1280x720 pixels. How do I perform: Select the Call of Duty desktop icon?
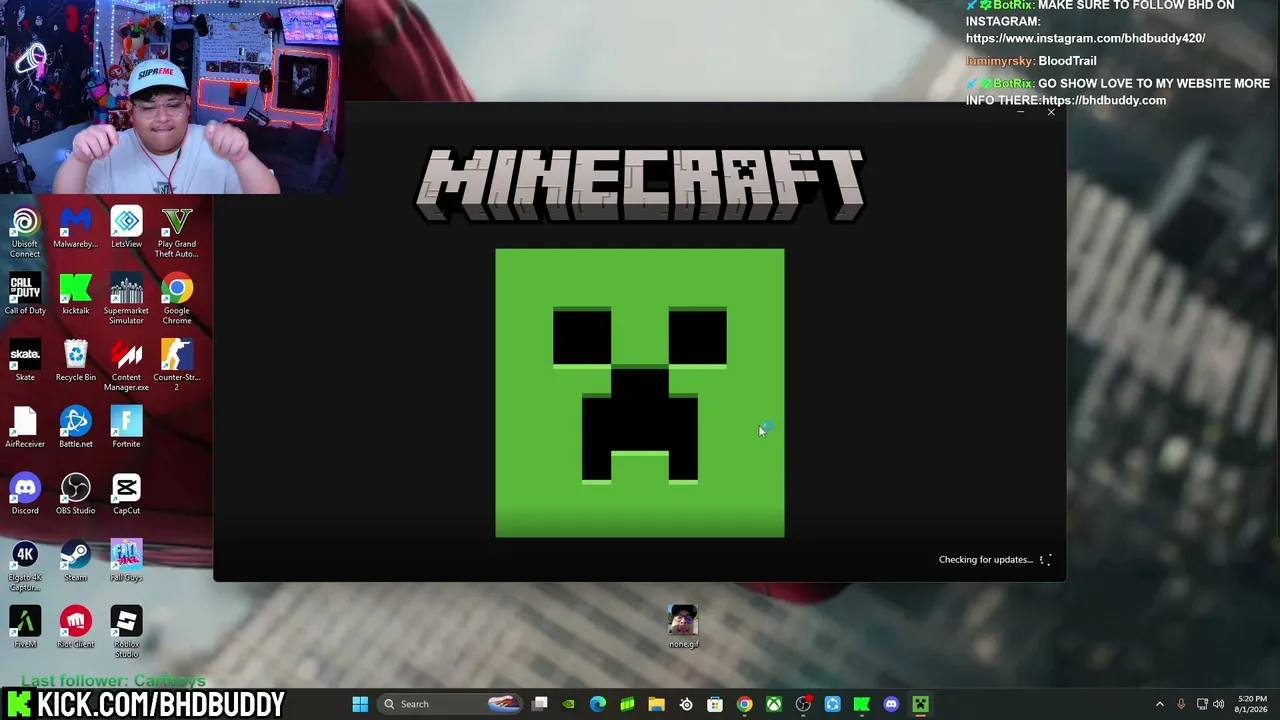[25, 295]
